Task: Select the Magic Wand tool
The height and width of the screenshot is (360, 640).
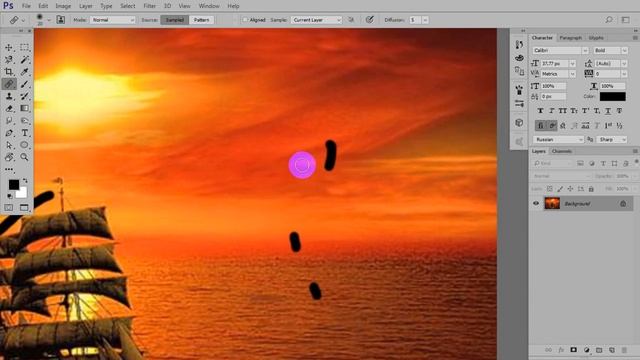Action: (24, 60)
